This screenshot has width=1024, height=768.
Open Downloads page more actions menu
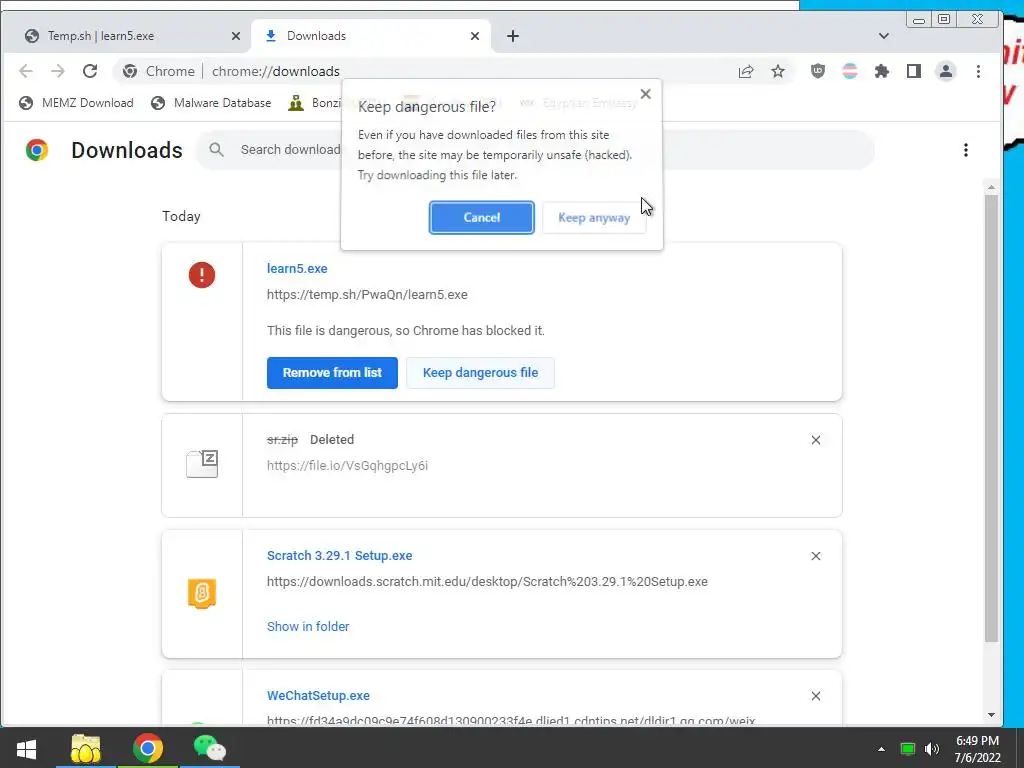[965, 150]
